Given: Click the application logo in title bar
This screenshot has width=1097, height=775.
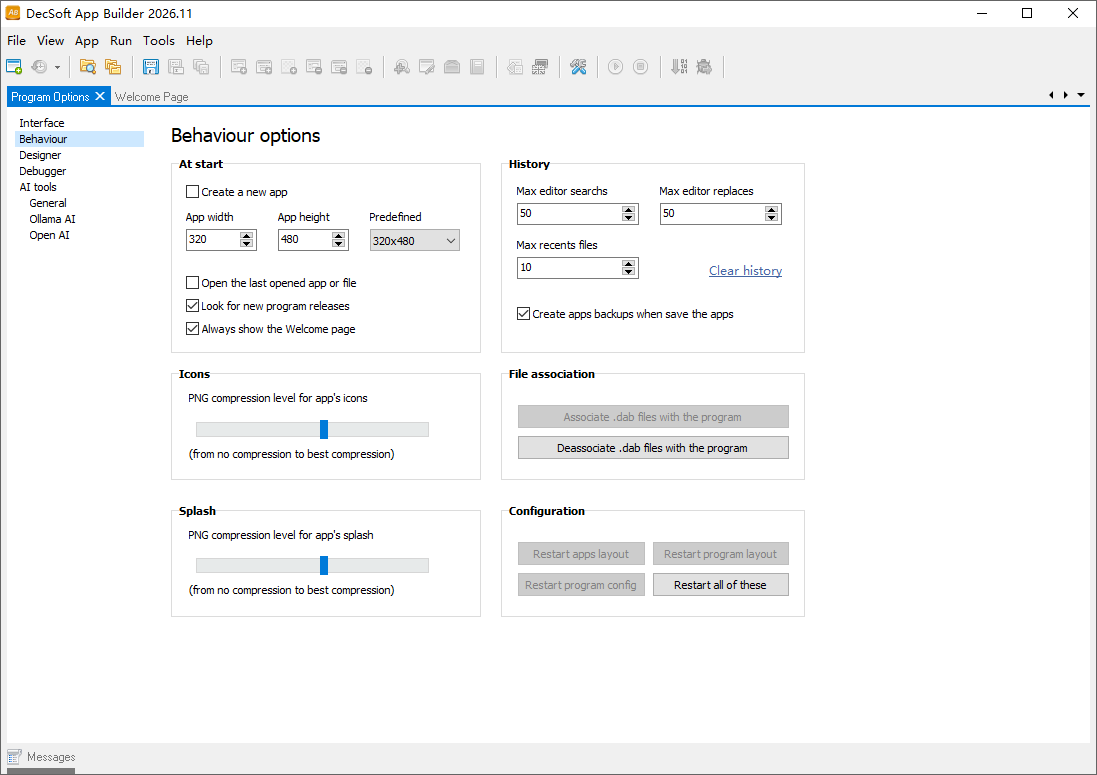Looking at the screenshot, I should 13,13.
